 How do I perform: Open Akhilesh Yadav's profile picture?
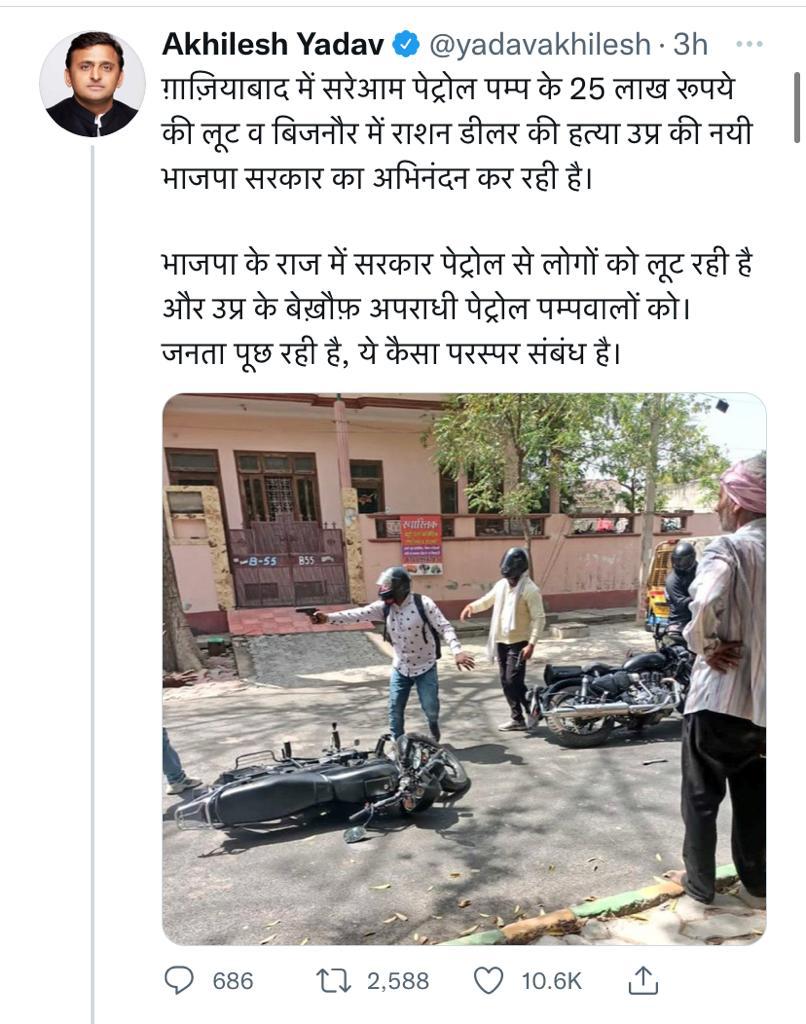[92, 84]
